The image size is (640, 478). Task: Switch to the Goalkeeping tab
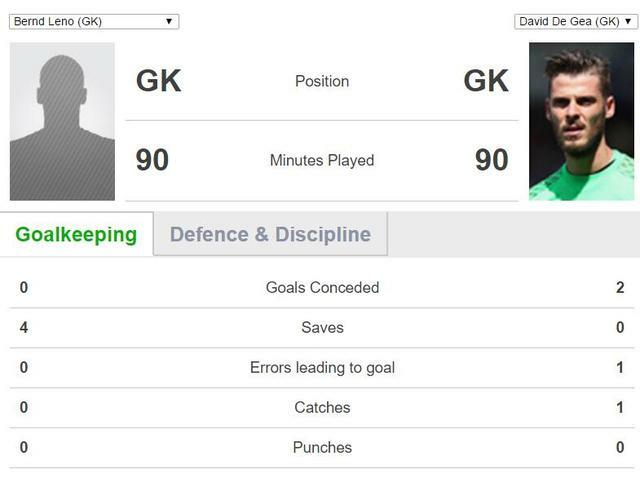tap(76, 234)
